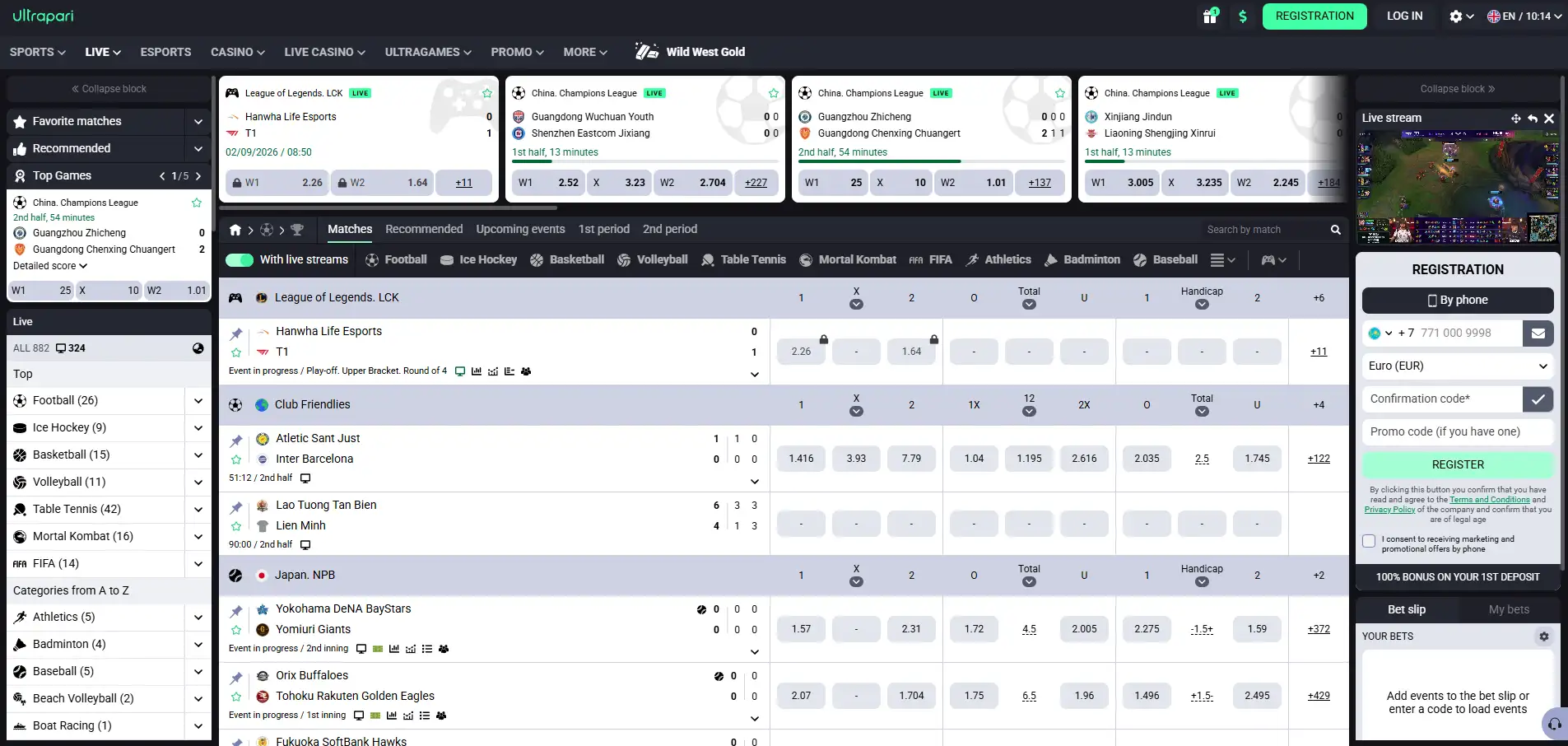Toggle favorite star beside Yomiuri Giants

click(x=236, y=630)
